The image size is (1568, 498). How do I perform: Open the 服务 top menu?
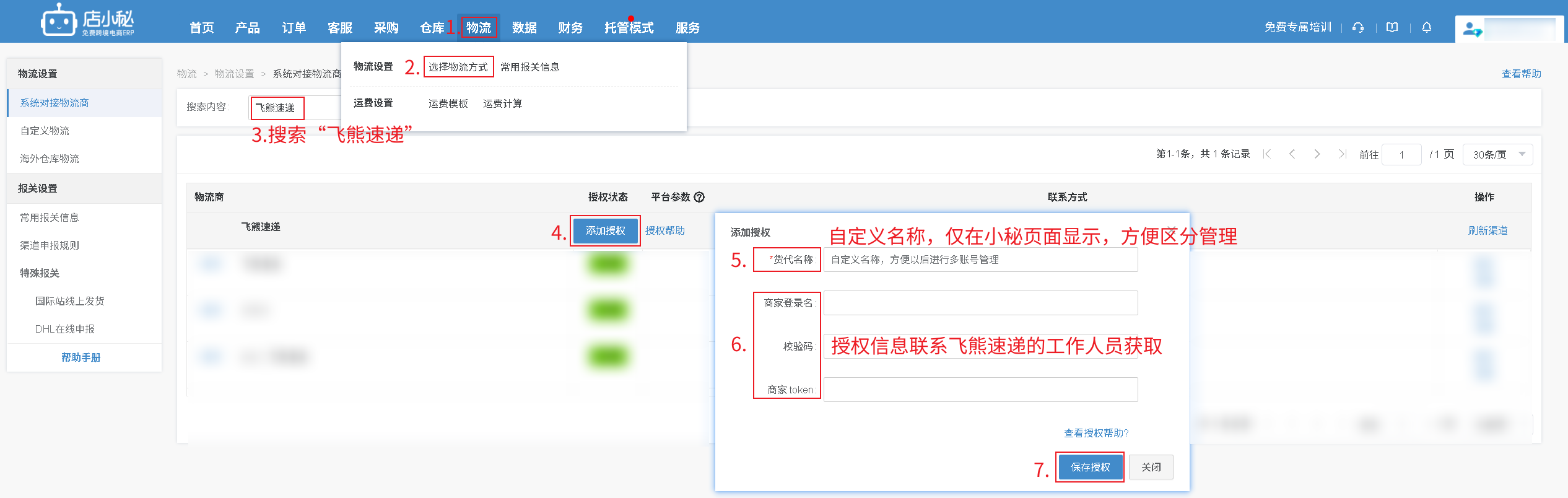[x=687, y=28]
